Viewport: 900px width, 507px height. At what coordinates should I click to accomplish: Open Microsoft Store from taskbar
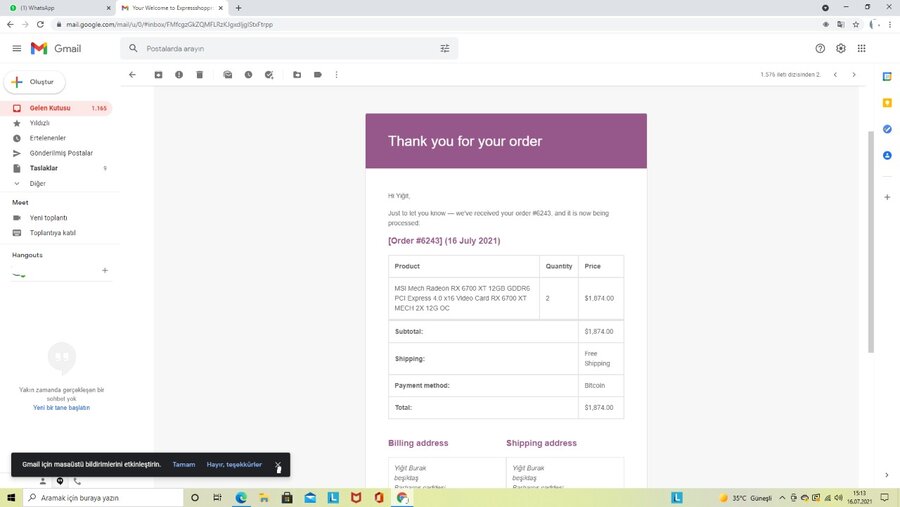(x=287, y=498)
